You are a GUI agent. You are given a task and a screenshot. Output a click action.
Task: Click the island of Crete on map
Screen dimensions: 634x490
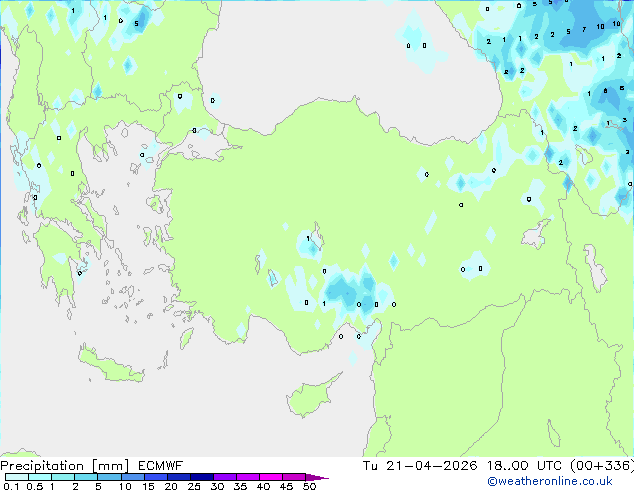click(111, 365)
